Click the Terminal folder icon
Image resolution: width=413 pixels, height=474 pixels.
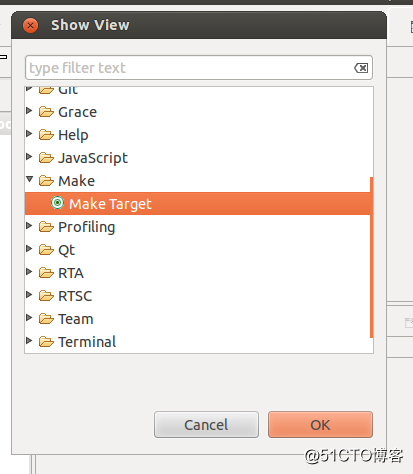46,342
